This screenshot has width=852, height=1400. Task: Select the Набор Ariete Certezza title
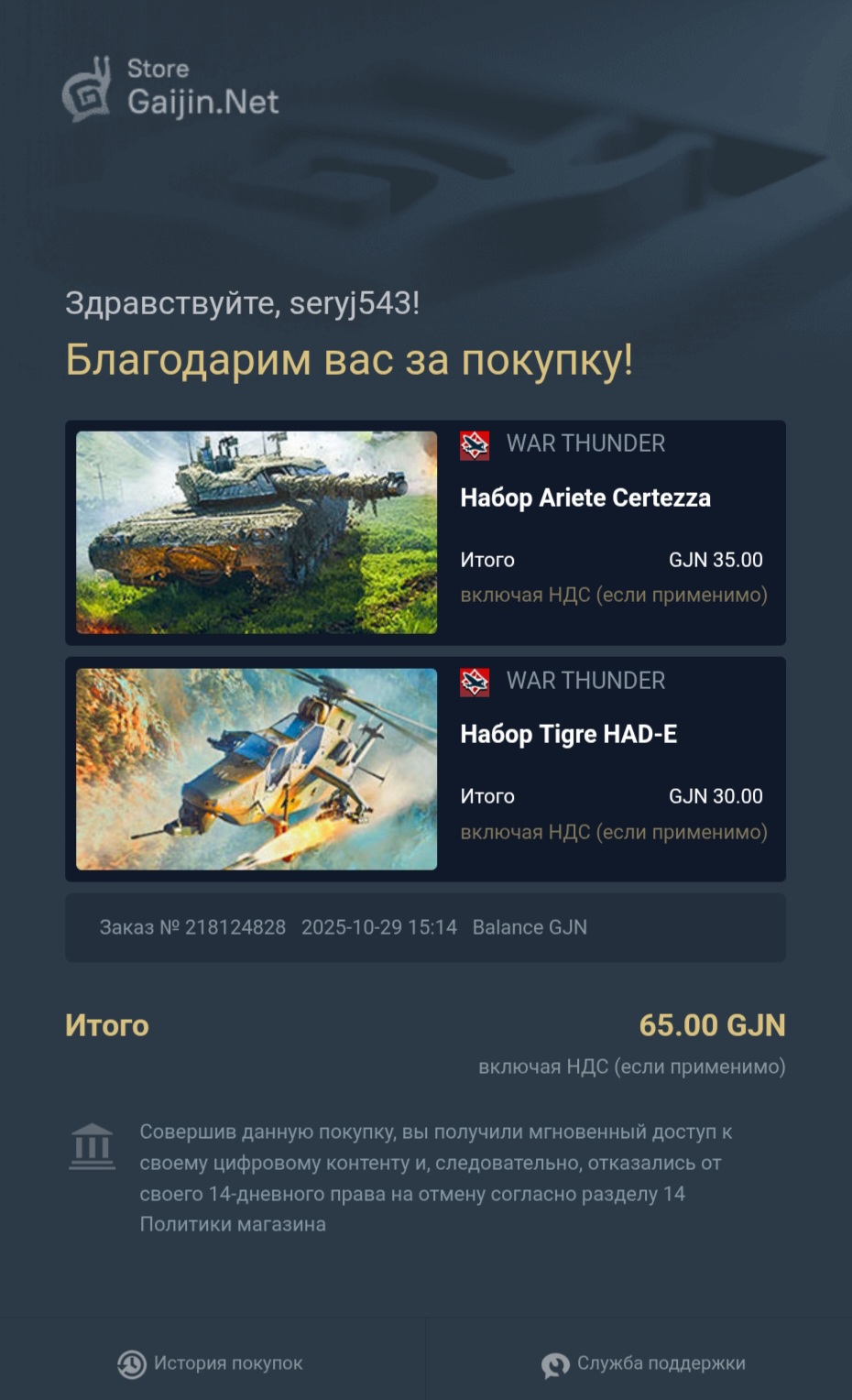pyautogui.click(x=585, y=498)
